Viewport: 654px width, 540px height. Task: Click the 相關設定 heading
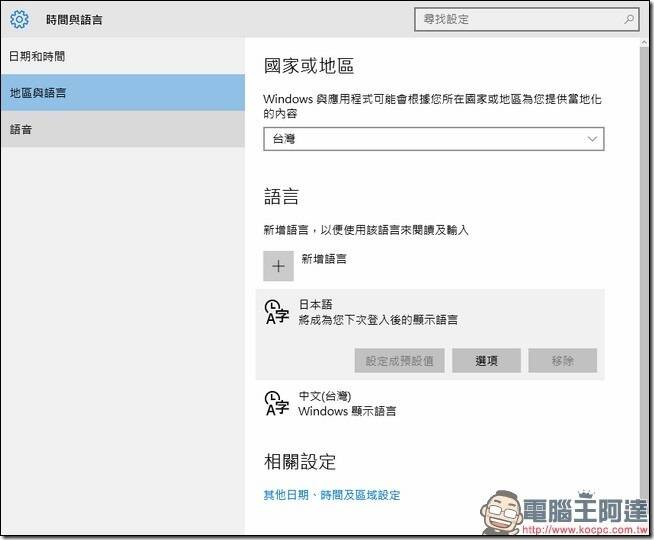coord(299,462)
